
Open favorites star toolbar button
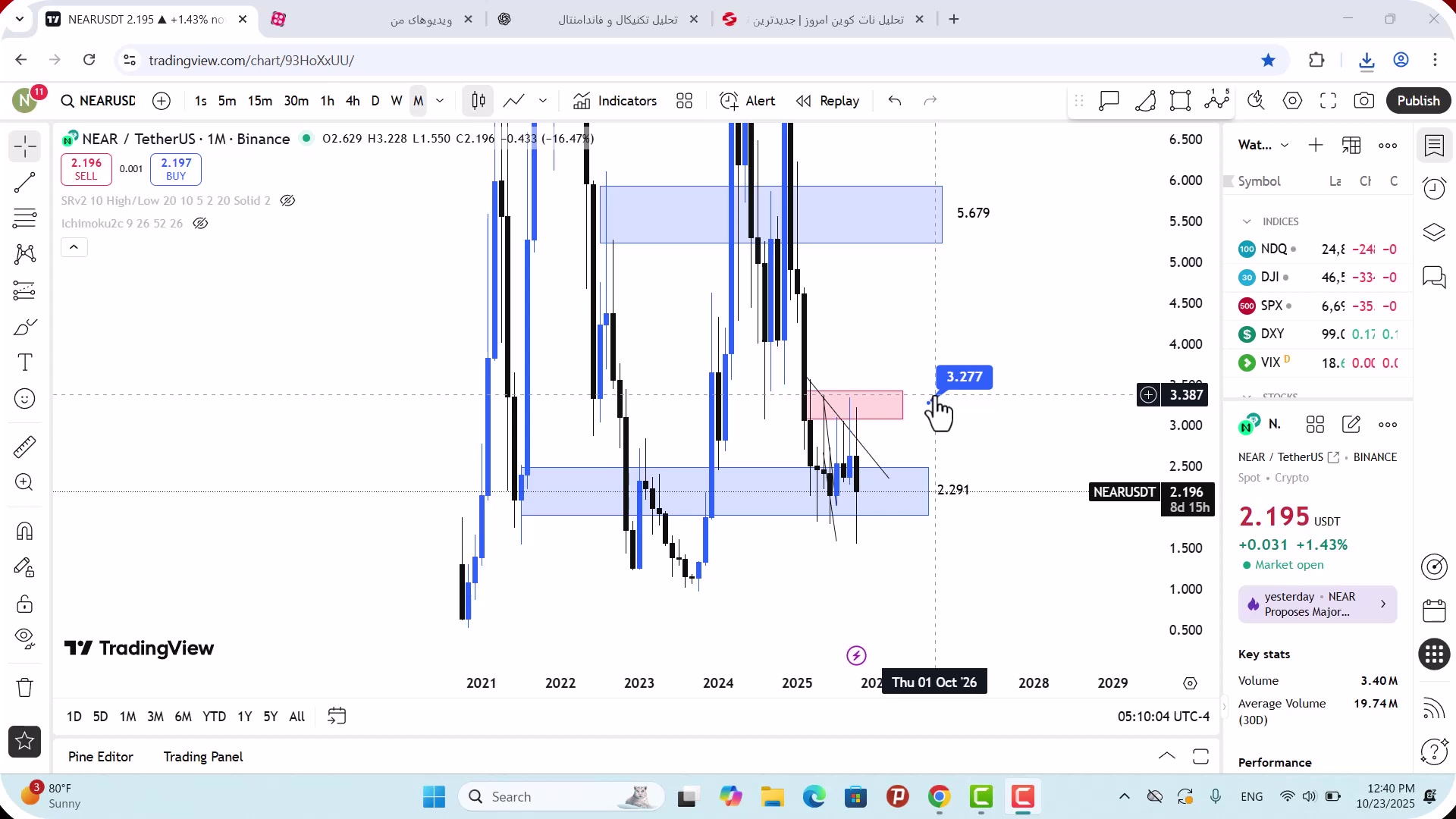point(25,741)
